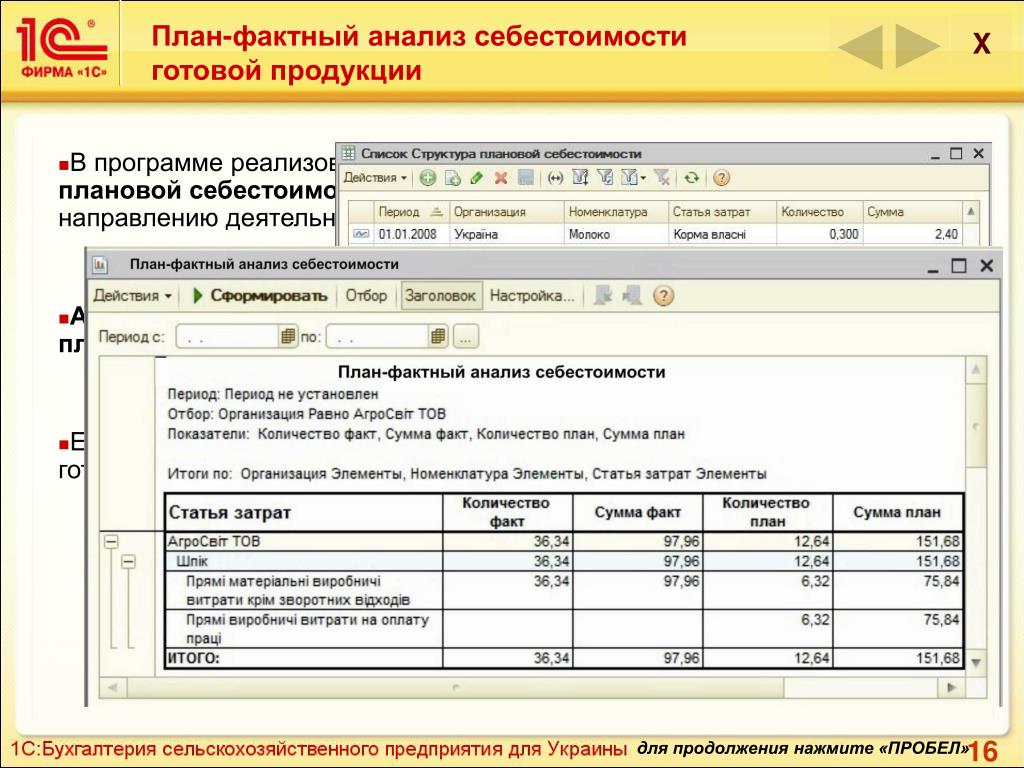Open calendar for the по date field

pyautogui.click(x=438, y=337)
